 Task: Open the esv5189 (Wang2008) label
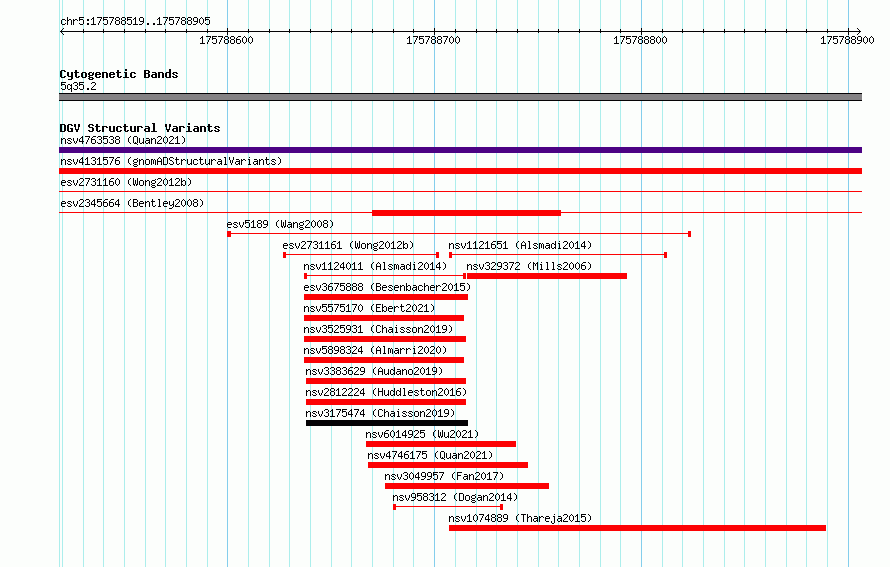tap(280, 224)
